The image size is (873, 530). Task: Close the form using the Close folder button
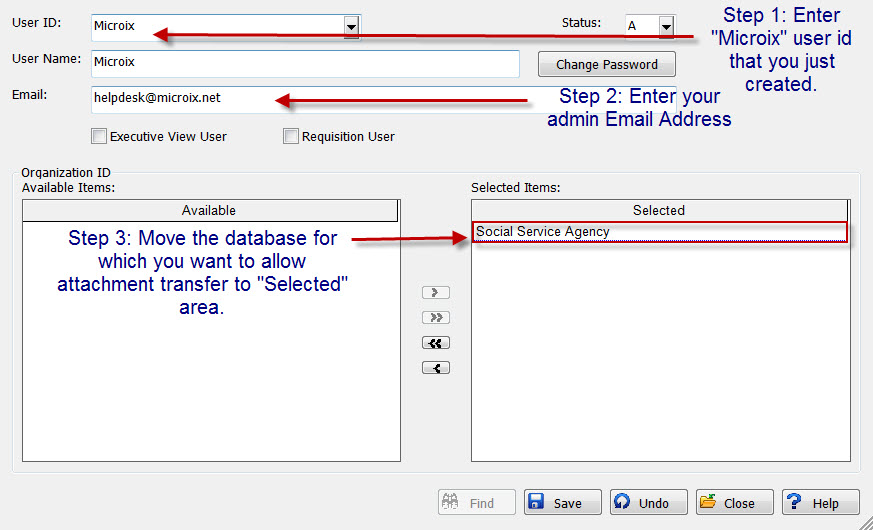tap(735, 503)
